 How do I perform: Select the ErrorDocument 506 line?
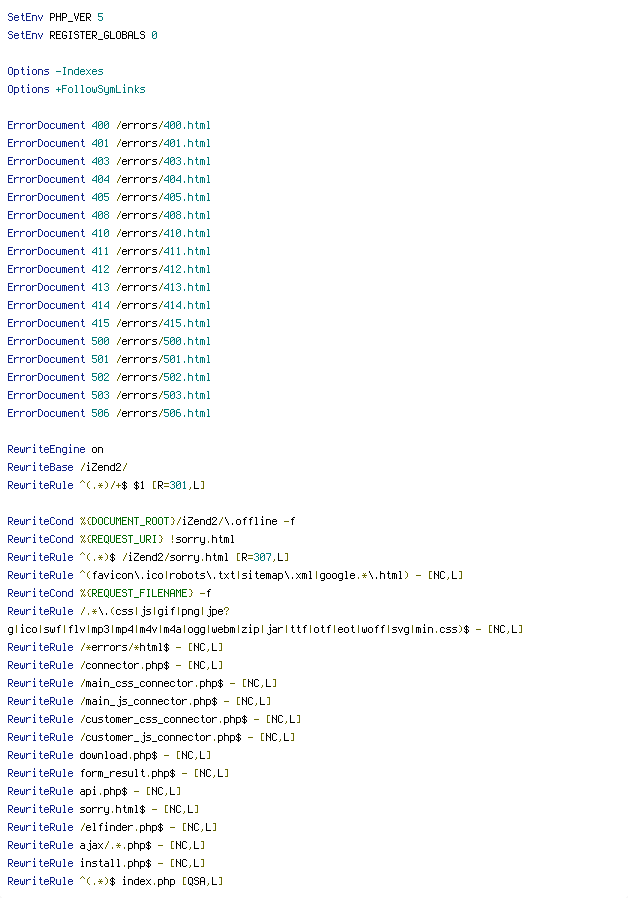[109, 413]
